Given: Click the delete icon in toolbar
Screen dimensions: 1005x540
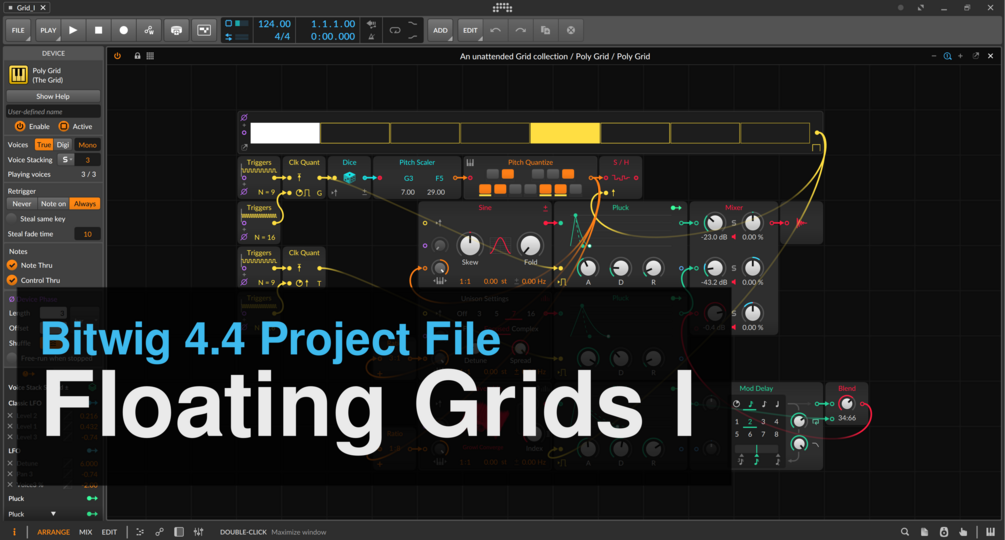Looking at the screenshot, I should click(x=570, y=30).
